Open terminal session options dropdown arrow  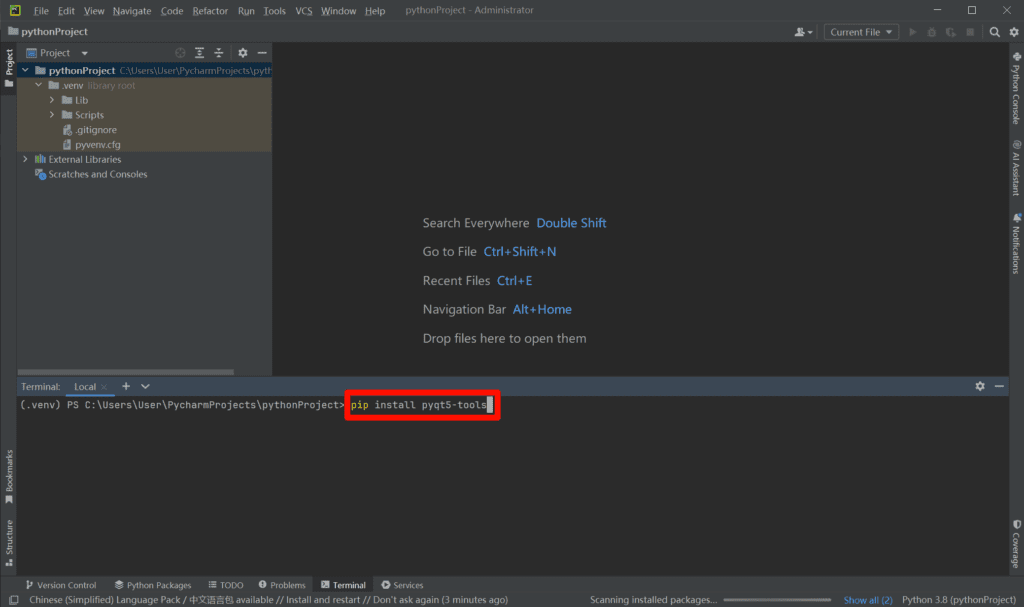pos(145,386)
